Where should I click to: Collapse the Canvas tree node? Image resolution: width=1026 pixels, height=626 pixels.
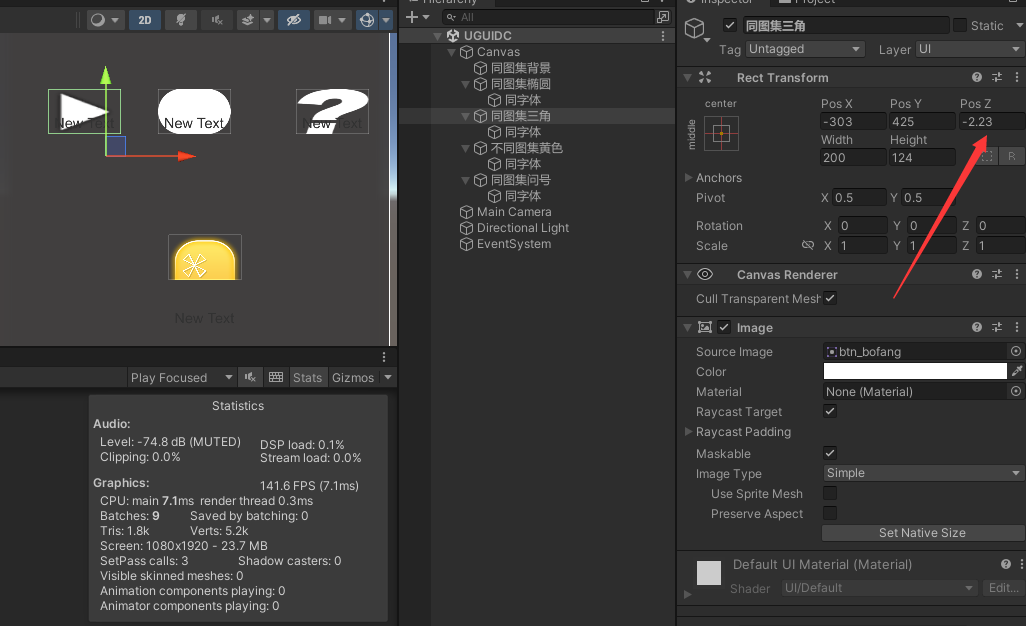451,52
